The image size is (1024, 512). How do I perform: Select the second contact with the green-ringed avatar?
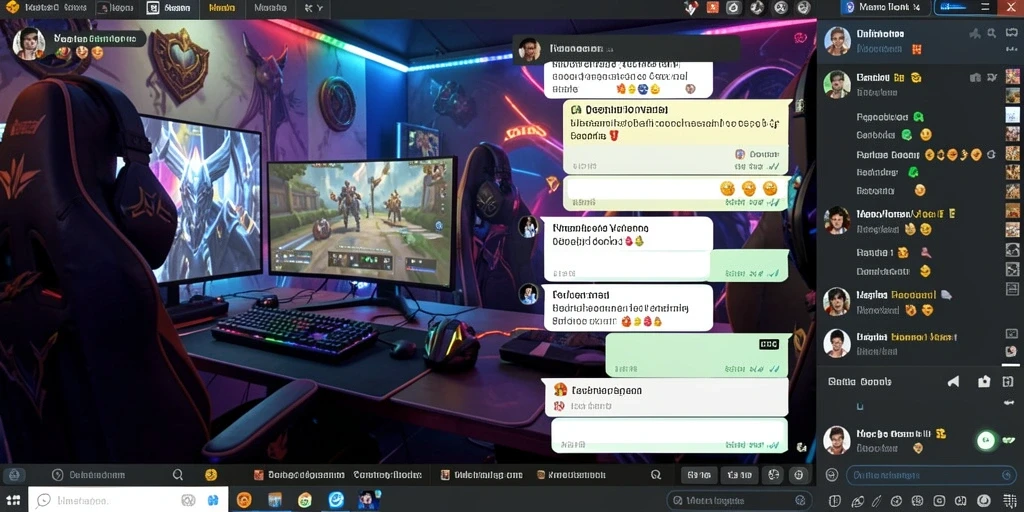tap(837, 84)
